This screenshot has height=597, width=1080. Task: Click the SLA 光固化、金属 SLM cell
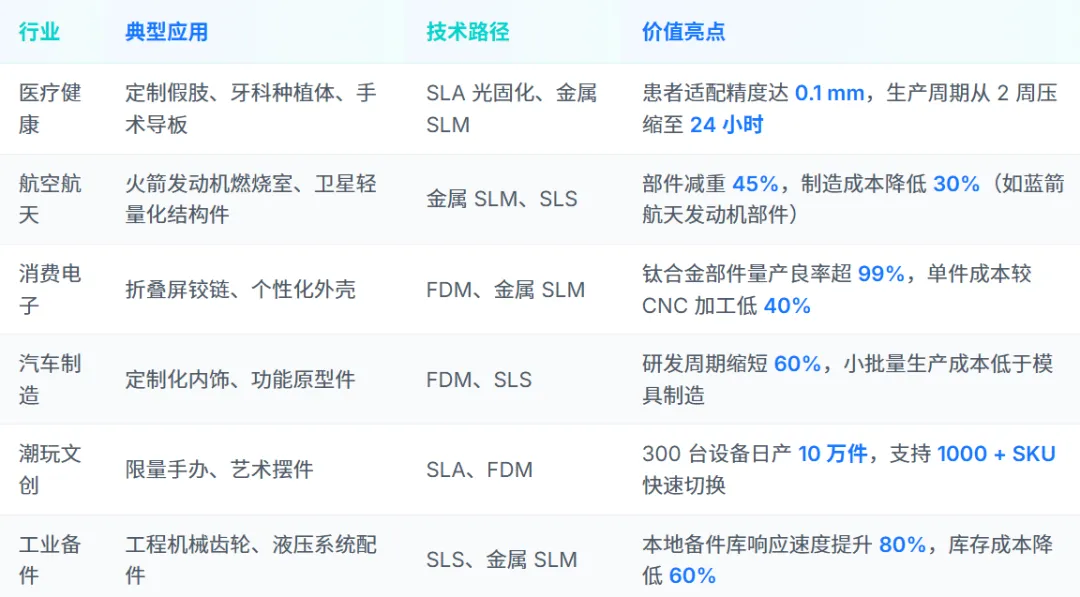(x=512, y=109)
